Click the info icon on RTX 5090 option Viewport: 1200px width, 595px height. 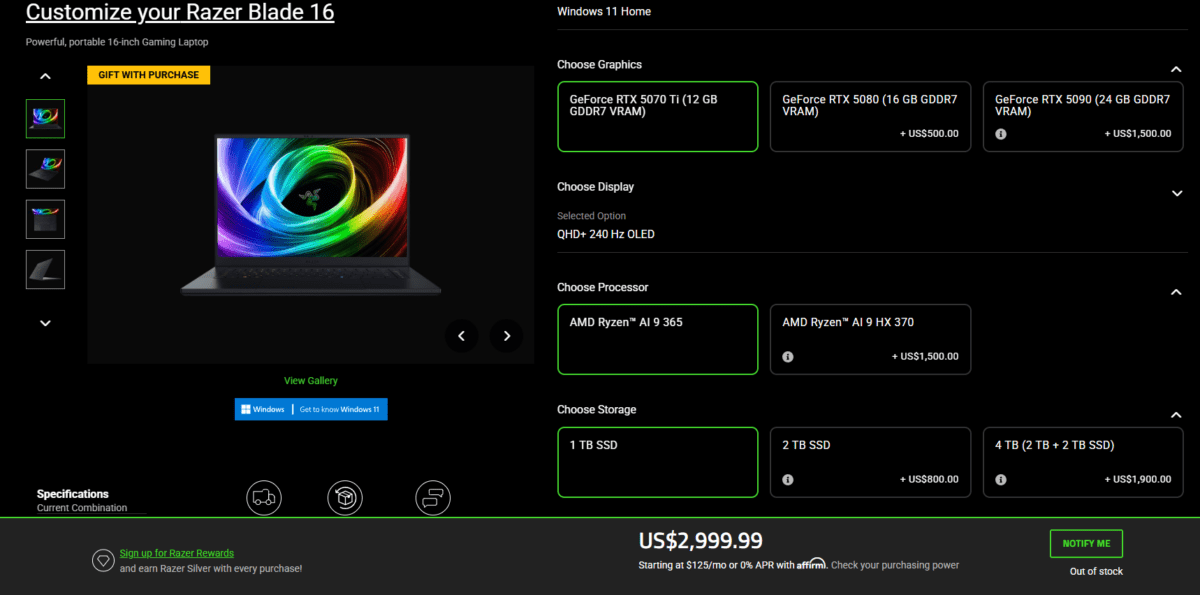tap(1001, 134)
